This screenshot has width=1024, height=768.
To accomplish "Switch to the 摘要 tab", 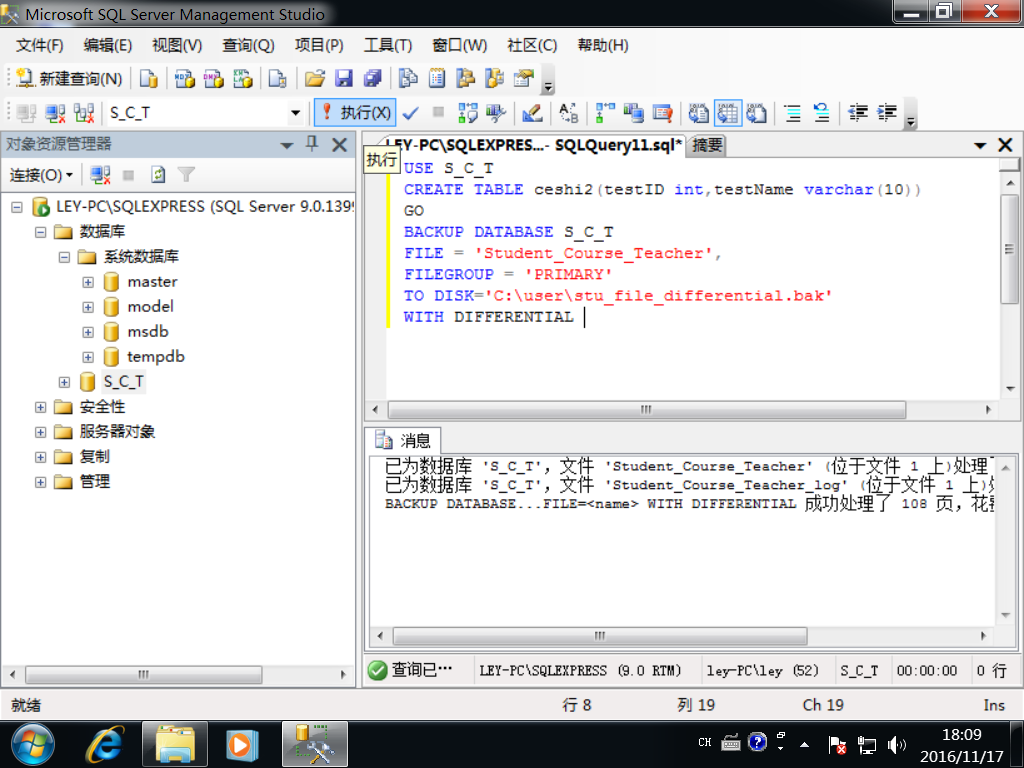I will 707,145.
